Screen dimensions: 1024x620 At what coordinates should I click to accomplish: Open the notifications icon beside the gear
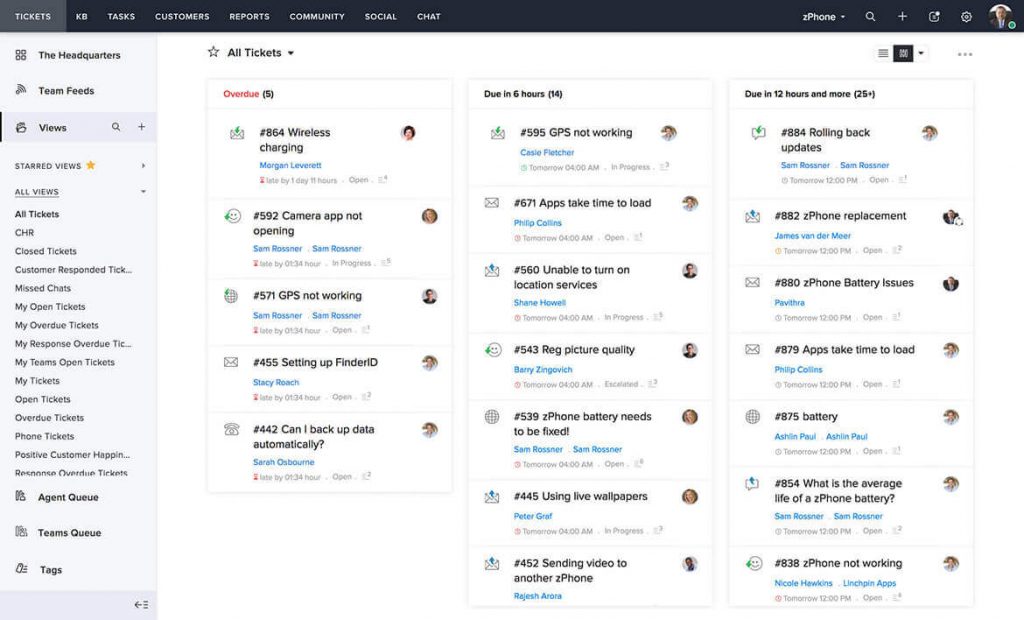[x=936, y=15]
